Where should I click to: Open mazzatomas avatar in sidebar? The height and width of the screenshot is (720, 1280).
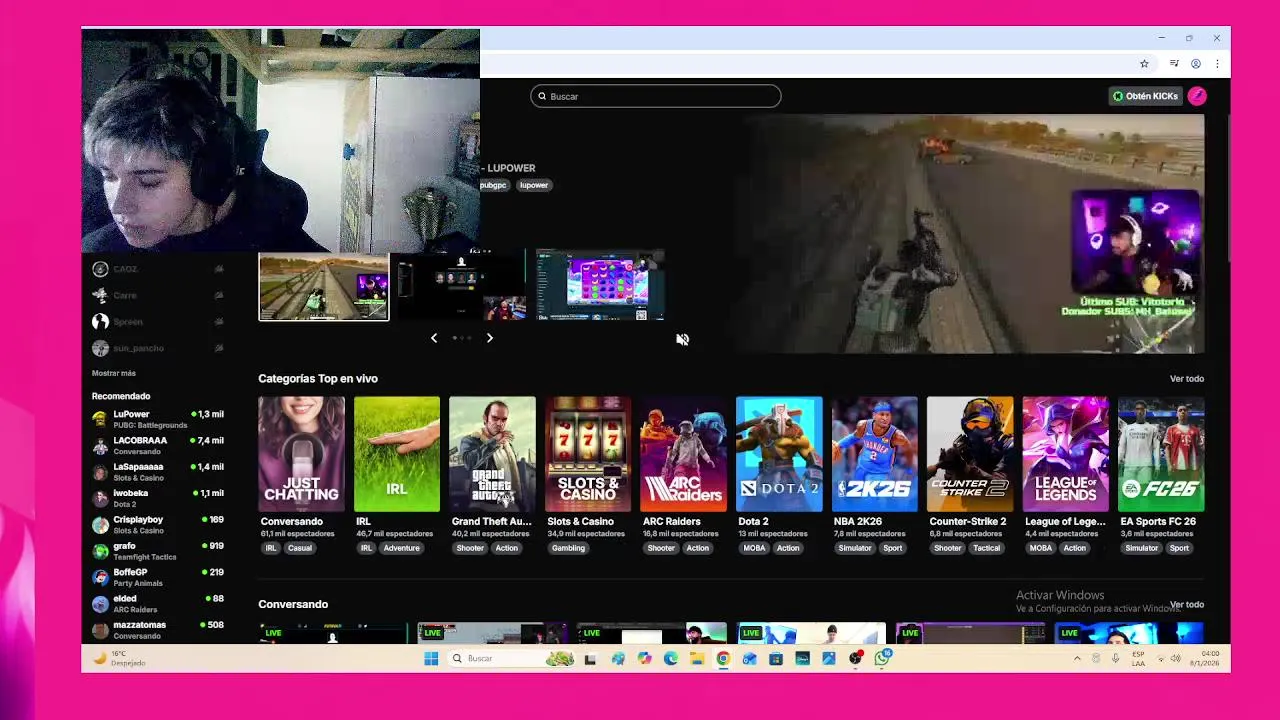click(100, 630)
